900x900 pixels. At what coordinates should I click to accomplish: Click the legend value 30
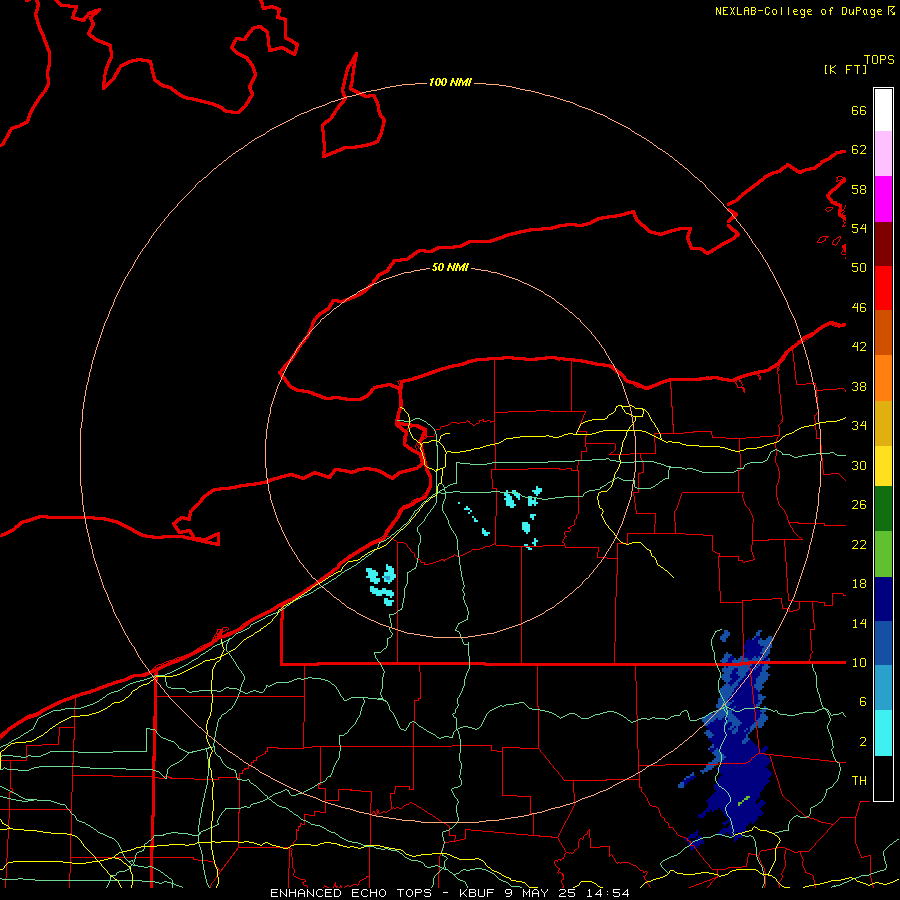click(859, 465)
